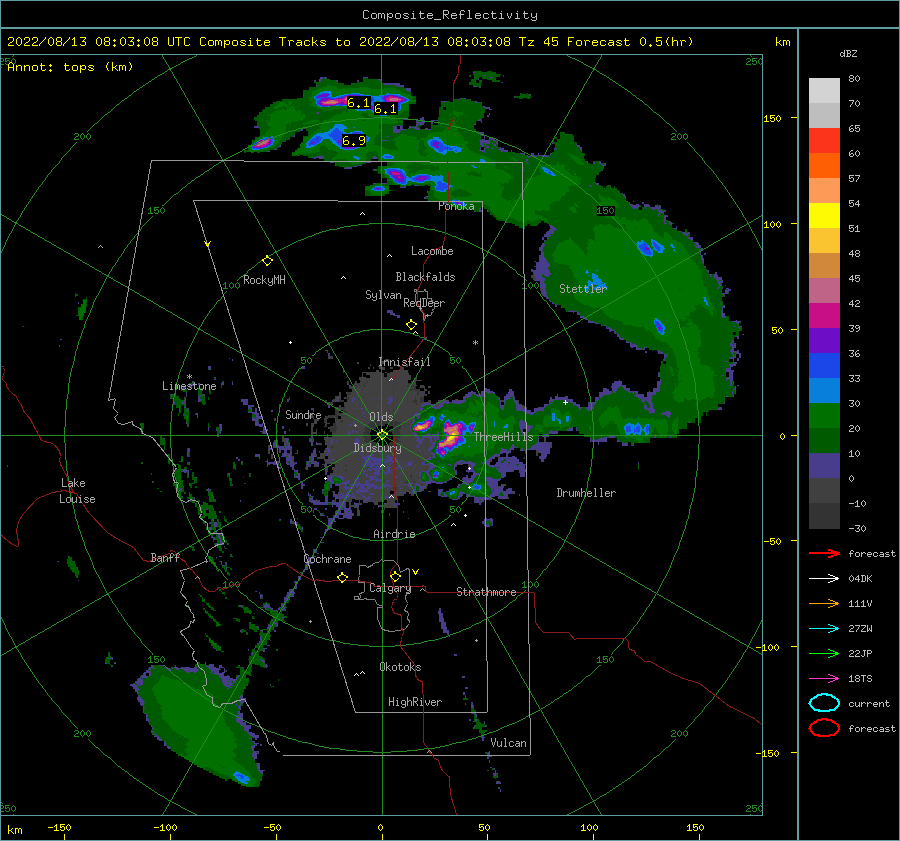Click the Composite_Reflectivity title

450,15
